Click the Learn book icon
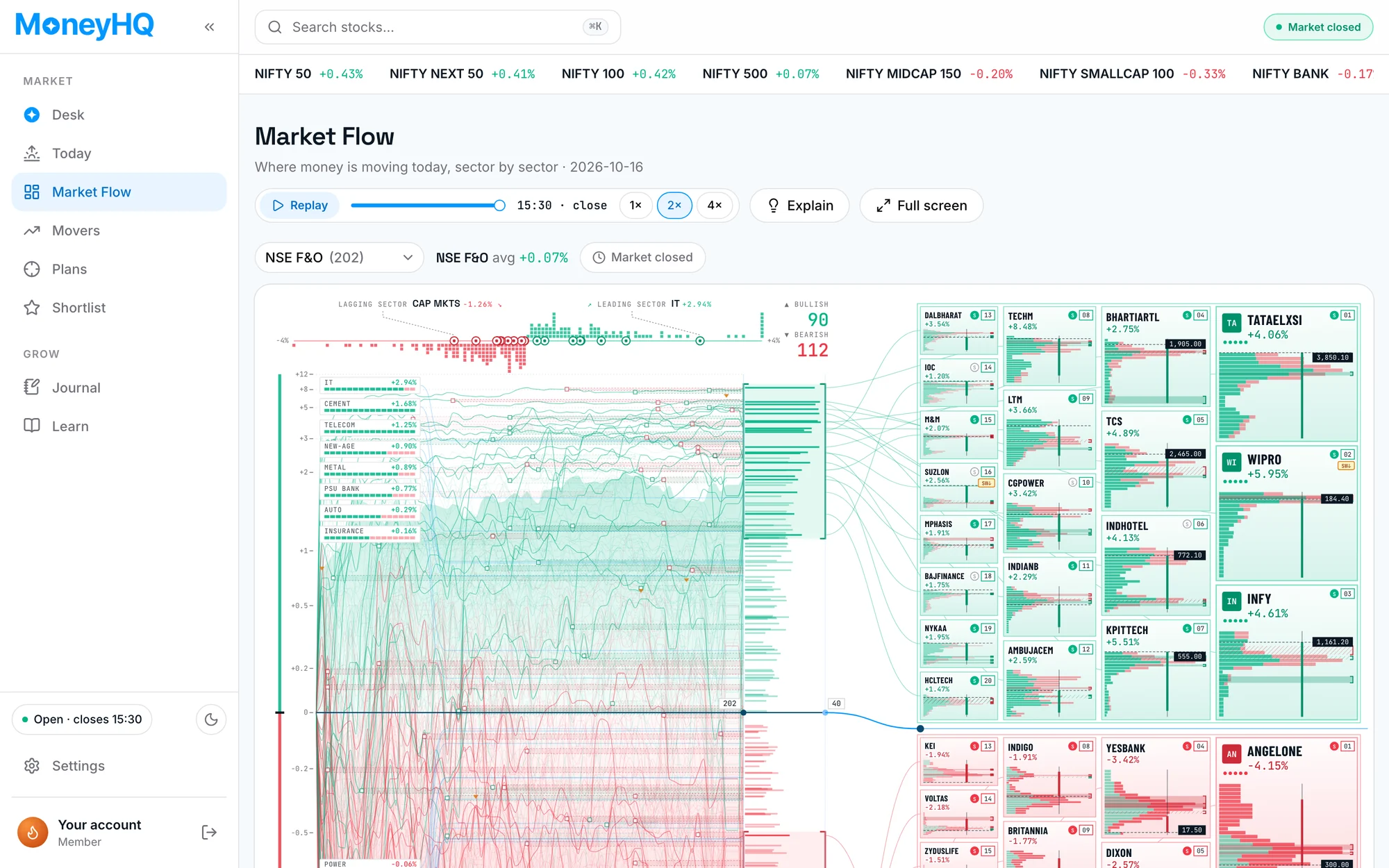Screen dimensions: 1389x868 click(x=32, y=426)
